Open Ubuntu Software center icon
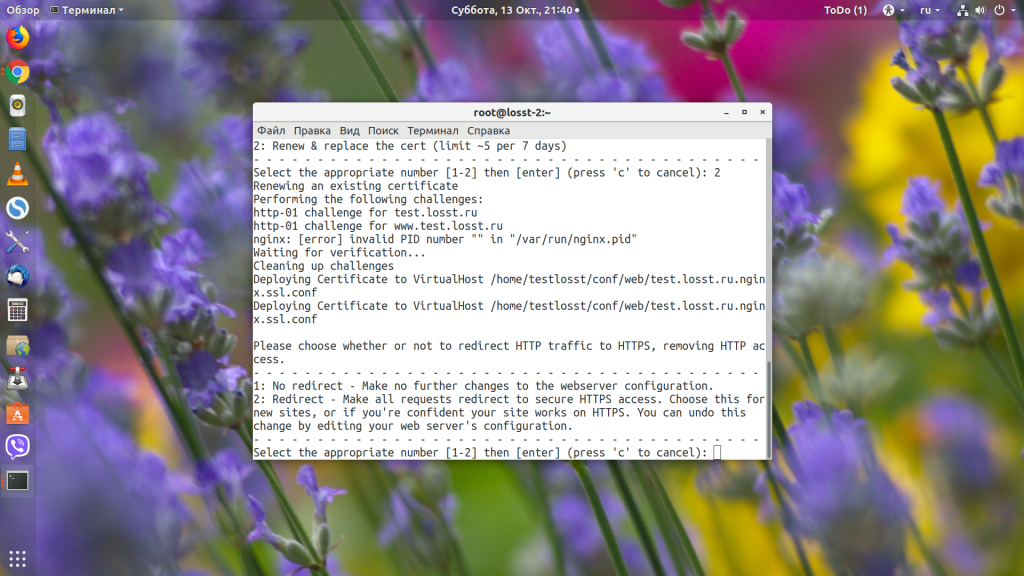Image resolution: width=1024 pixels, height=576 pixels. tap(17, 412)
